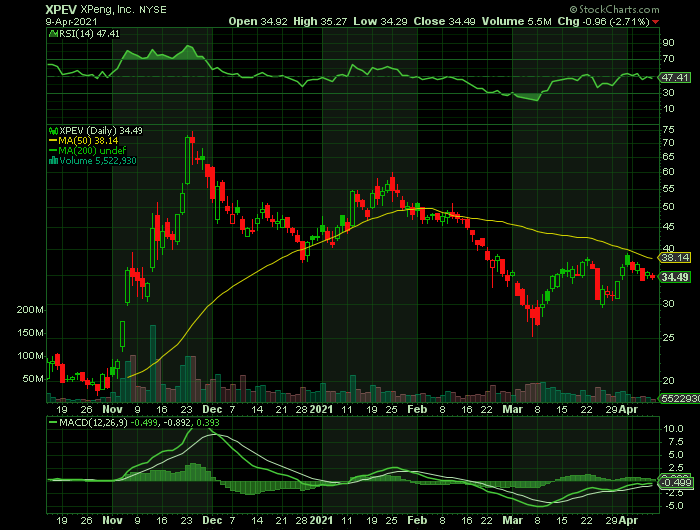700x530 pixels.
Task: Click the Volume 5,522,930 legend text
Action: 98,161
